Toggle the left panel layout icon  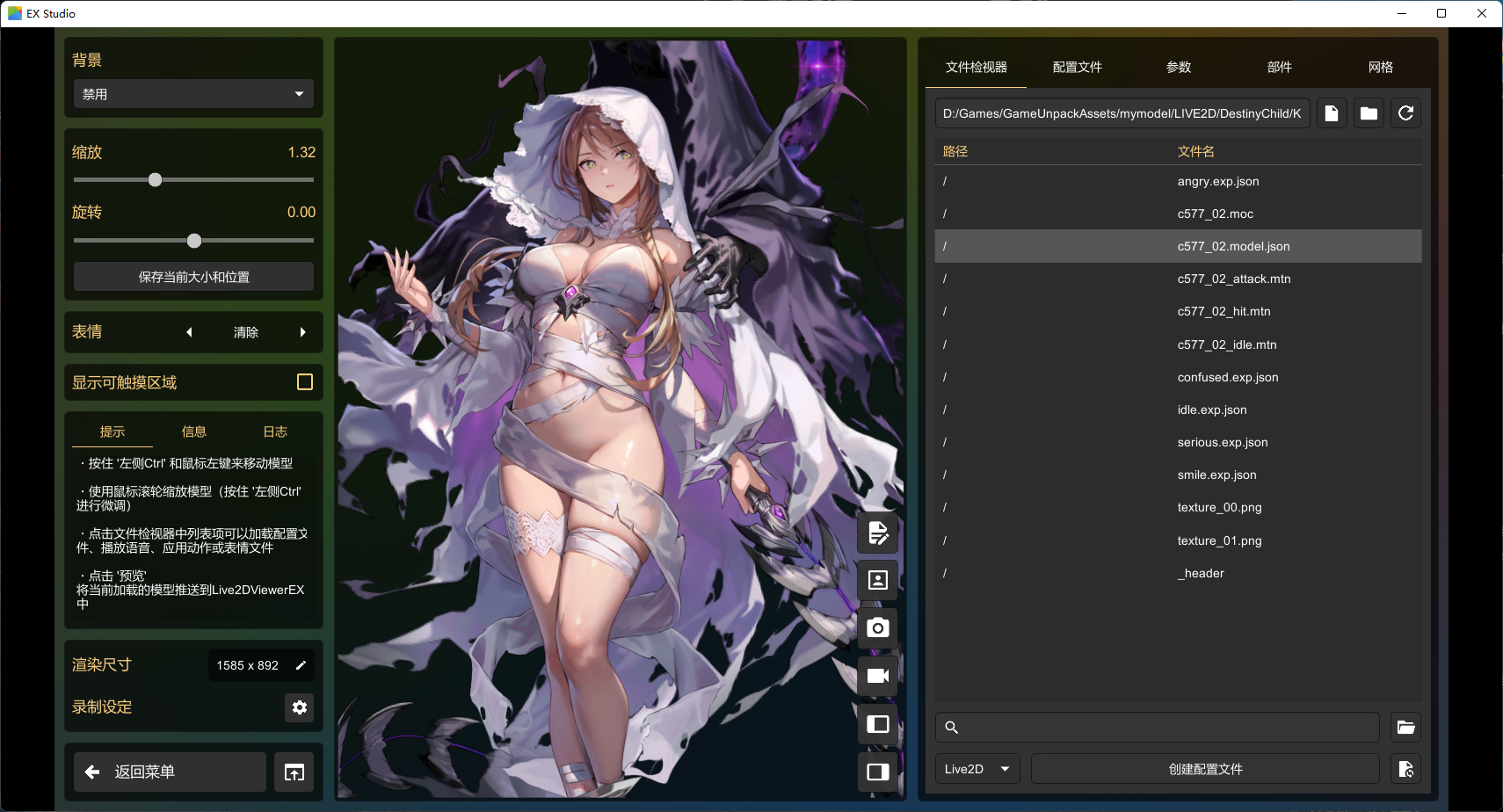tap(877, 724)
